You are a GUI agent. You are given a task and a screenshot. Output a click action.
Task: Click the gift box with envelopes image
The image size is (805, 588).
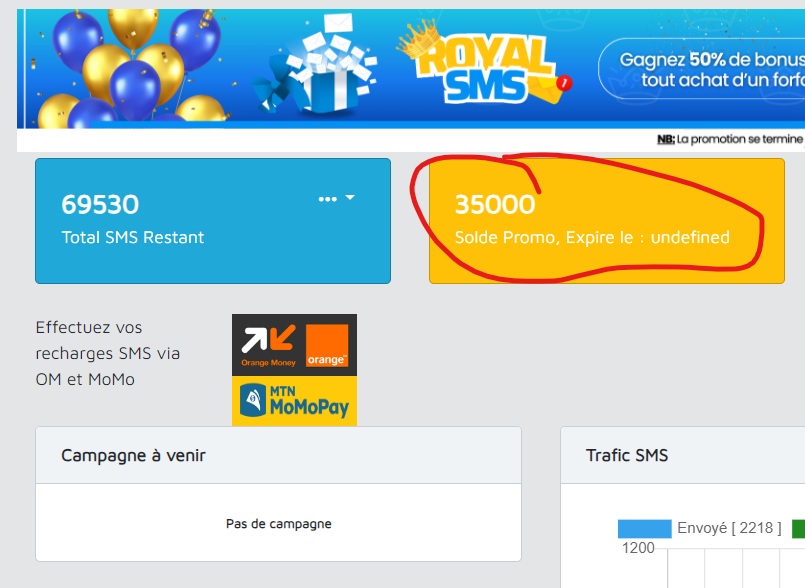click(318, 64)
